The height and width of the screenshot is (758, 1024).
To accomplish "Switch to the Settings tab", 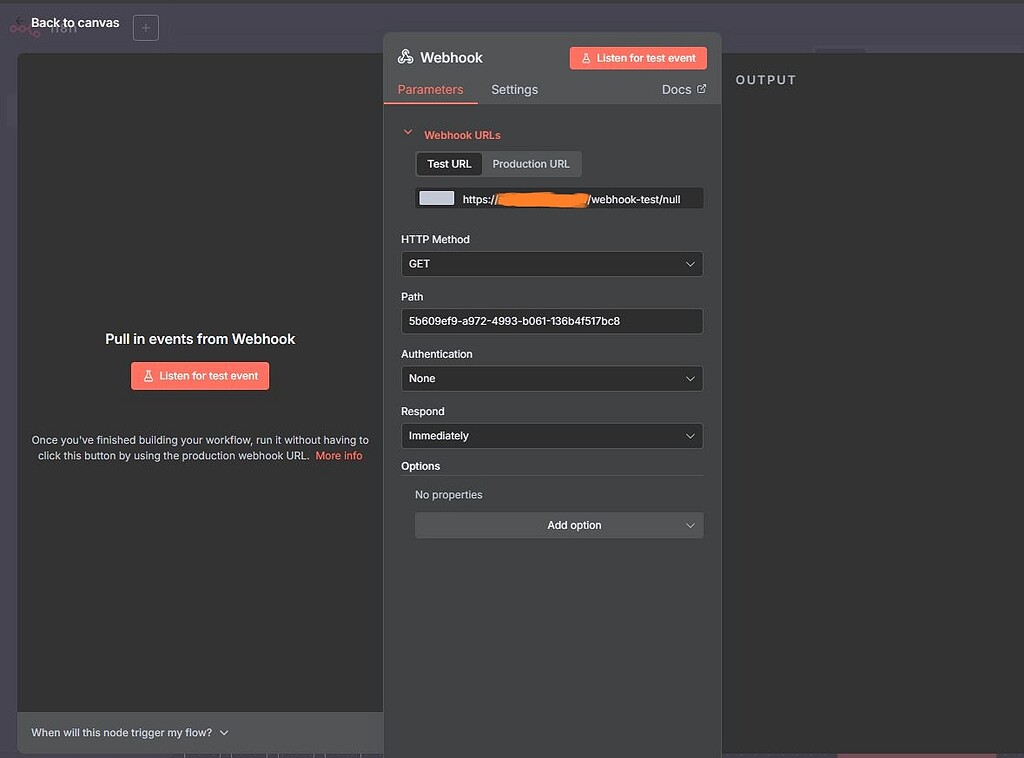I will 514,89.
